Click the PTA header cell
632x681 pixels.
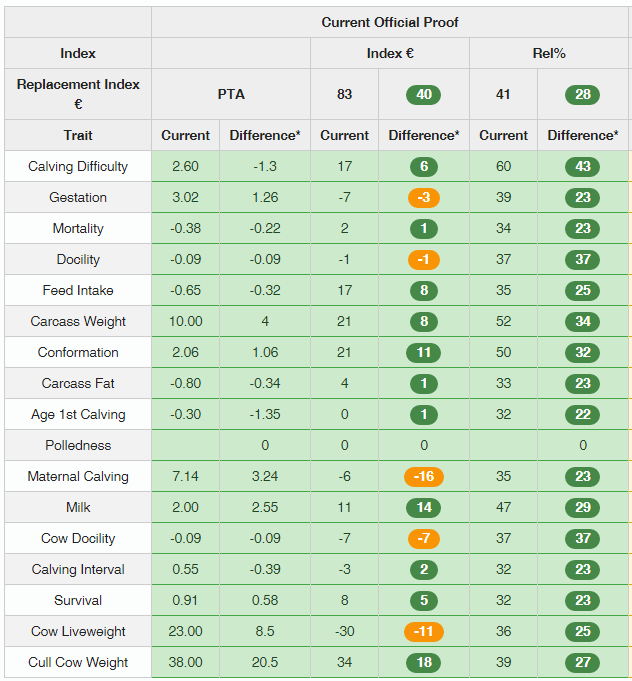click(x=231, y=94)
